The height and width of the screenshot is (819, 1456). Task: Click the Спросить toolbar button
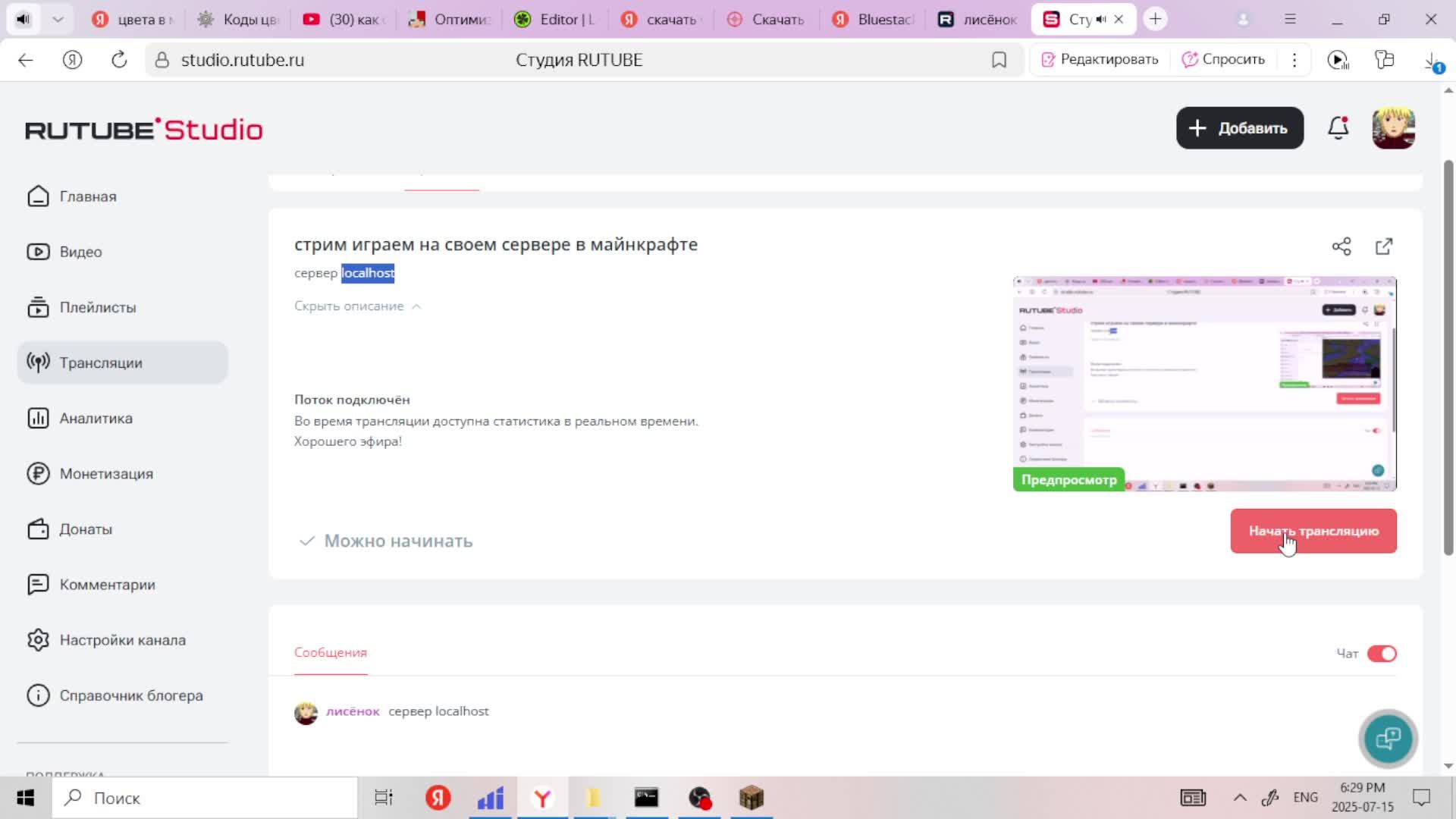[1223, 59]
